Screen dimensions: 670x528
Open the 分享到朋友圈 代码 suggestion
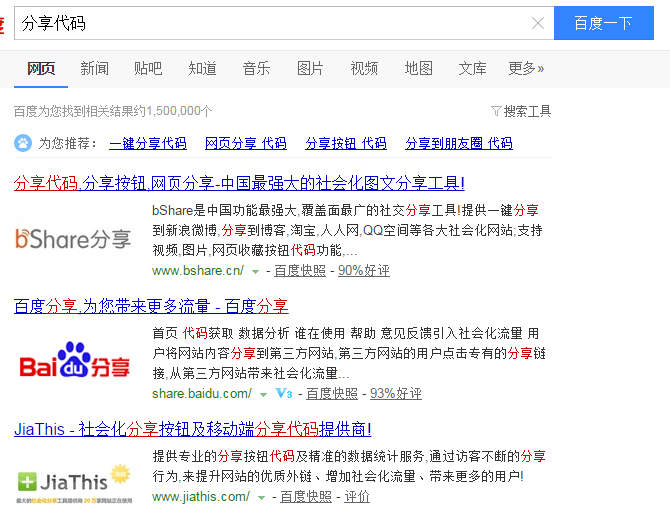(459, 143)
